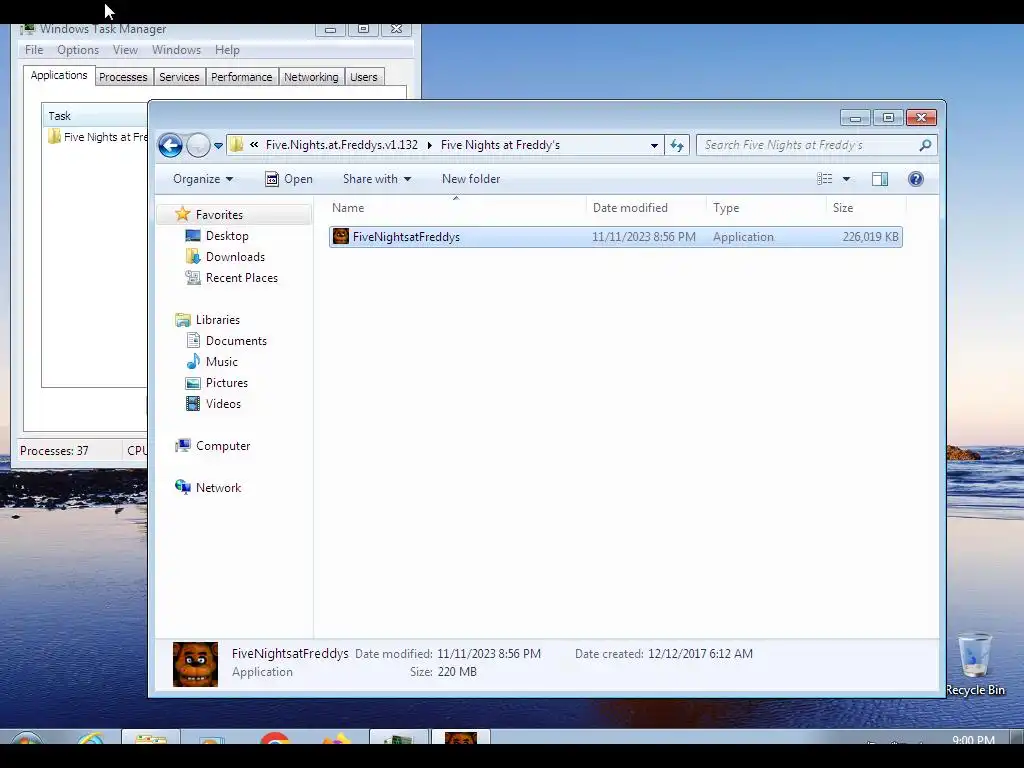Go to Five.Nights.at.Freddys.v1.132 breadcrumb

tap(342, 145)
